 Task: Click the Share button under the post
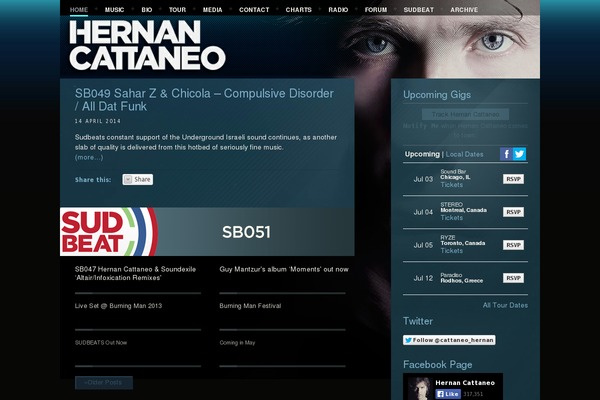click(x=138, y=180)
